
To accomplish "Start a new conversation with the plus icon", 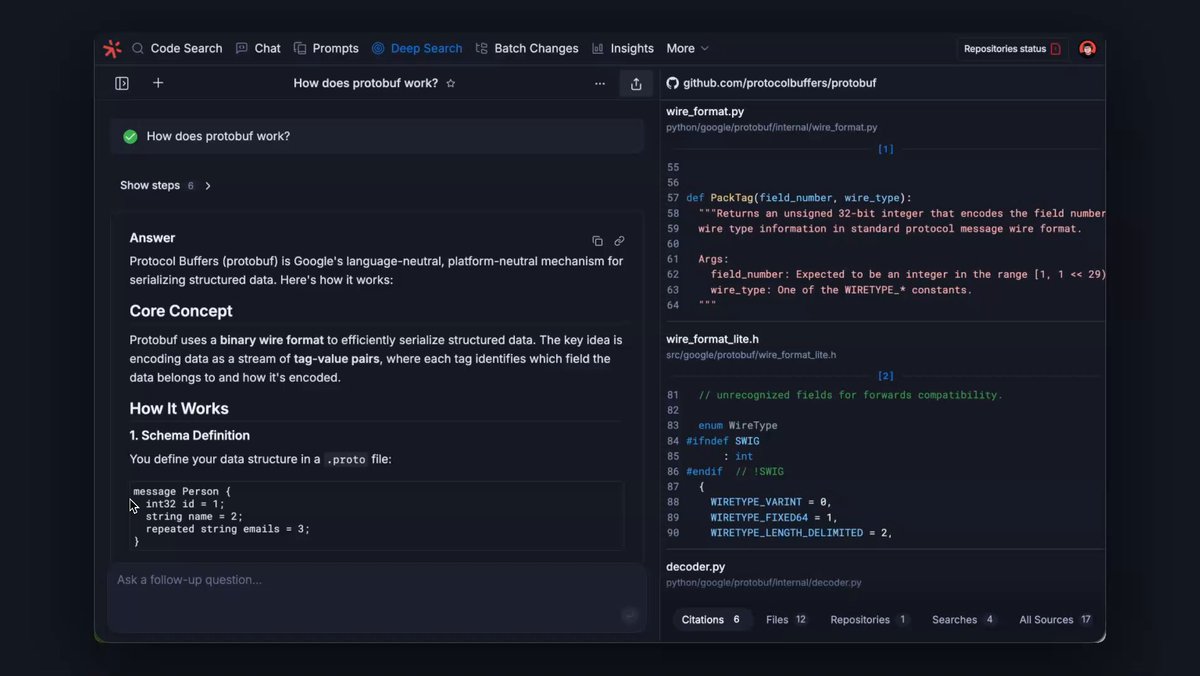I will (x=158, y=83).
